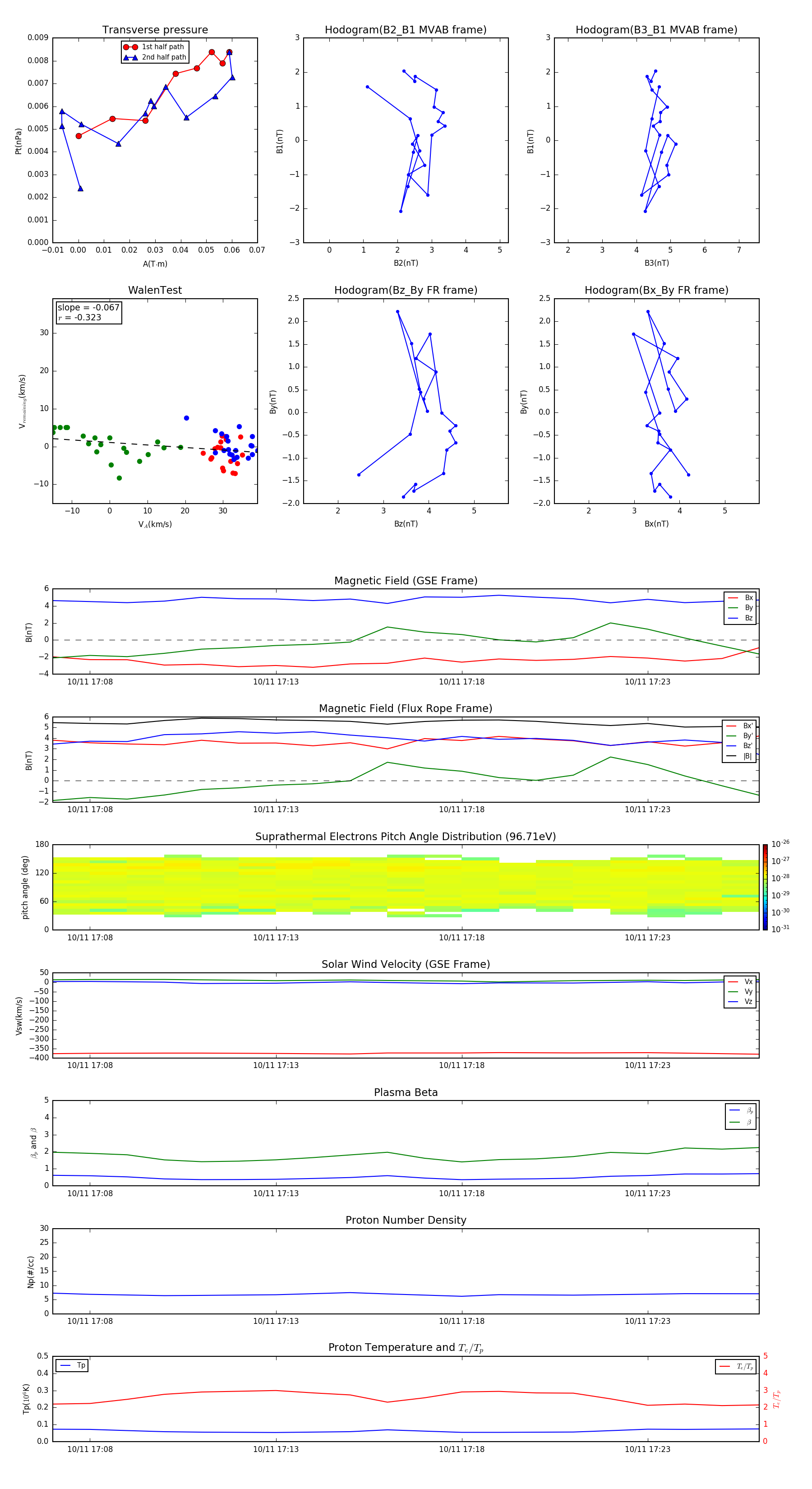Click the 'B3(nT)' axis label

coord(656,263)
